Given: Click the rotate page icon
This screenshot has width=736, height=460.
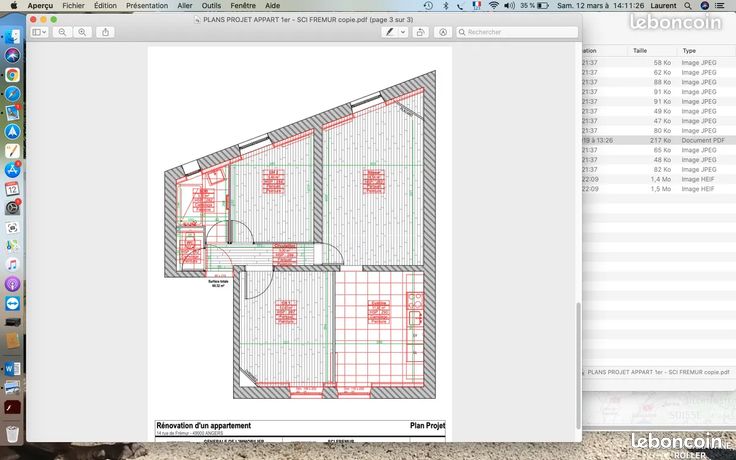Looking at the screenshot, I should (x=420, y=32).
